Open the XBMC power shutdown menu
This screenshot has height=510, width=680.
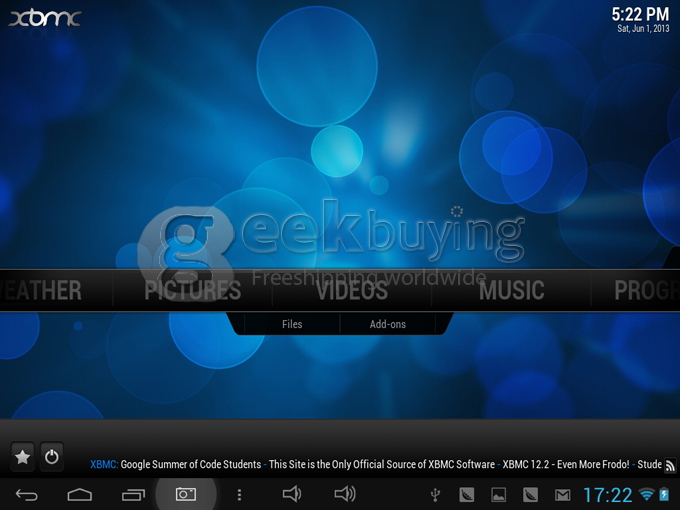tap(52, 457)
